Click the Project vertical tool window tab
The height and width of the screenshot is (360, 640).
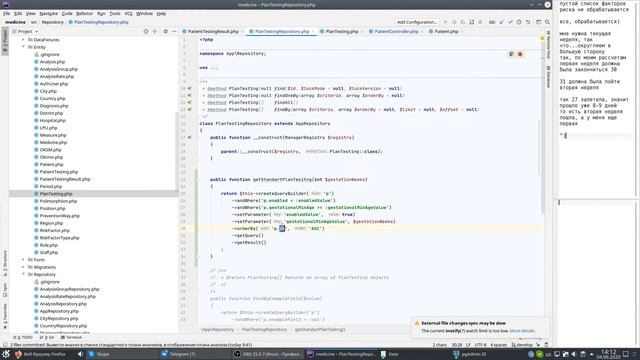pyautogui.click(x=5, y=40)
